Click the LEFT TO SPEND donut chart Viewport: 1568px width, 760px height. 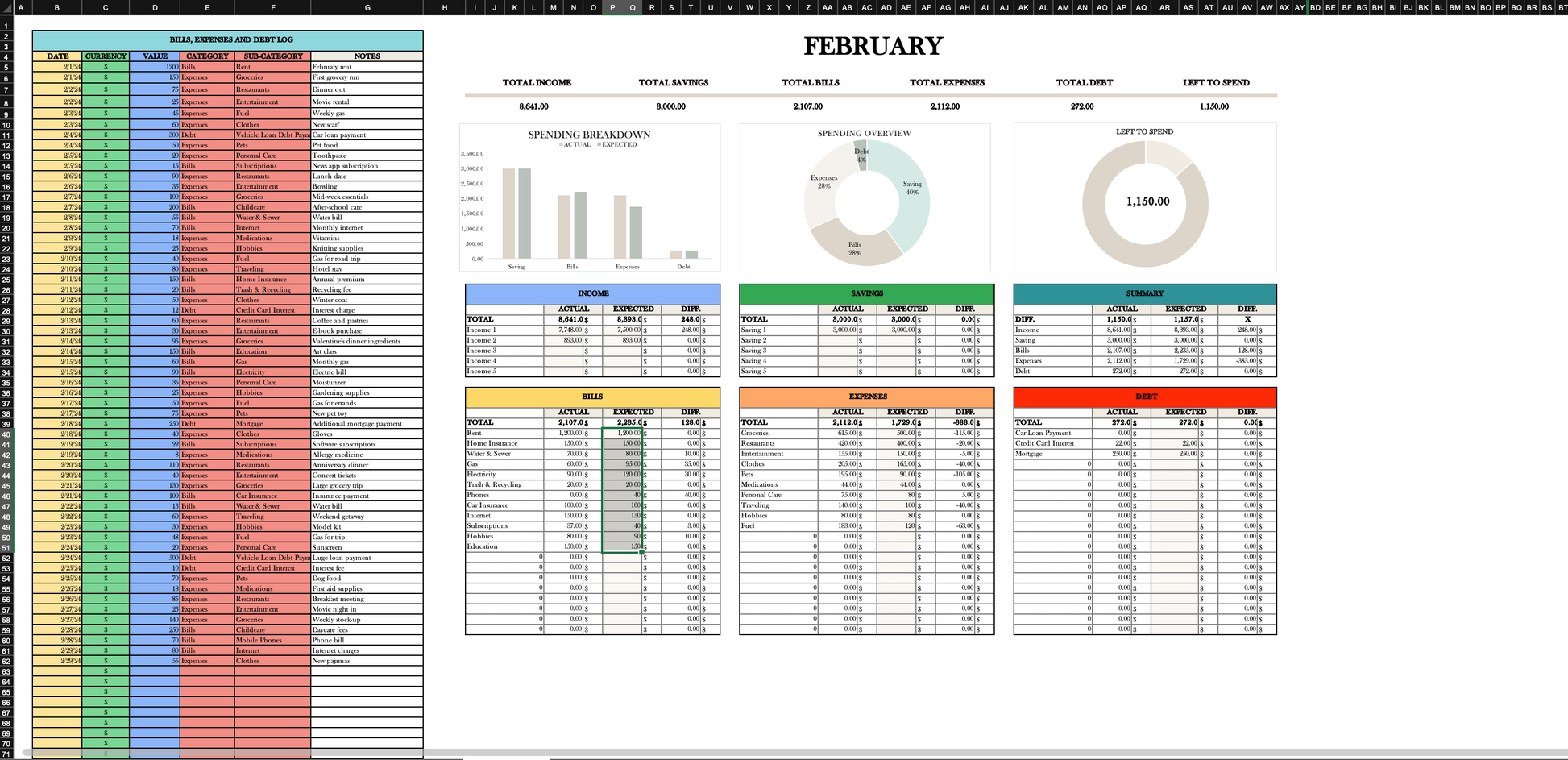click(x=1145, y=197)
